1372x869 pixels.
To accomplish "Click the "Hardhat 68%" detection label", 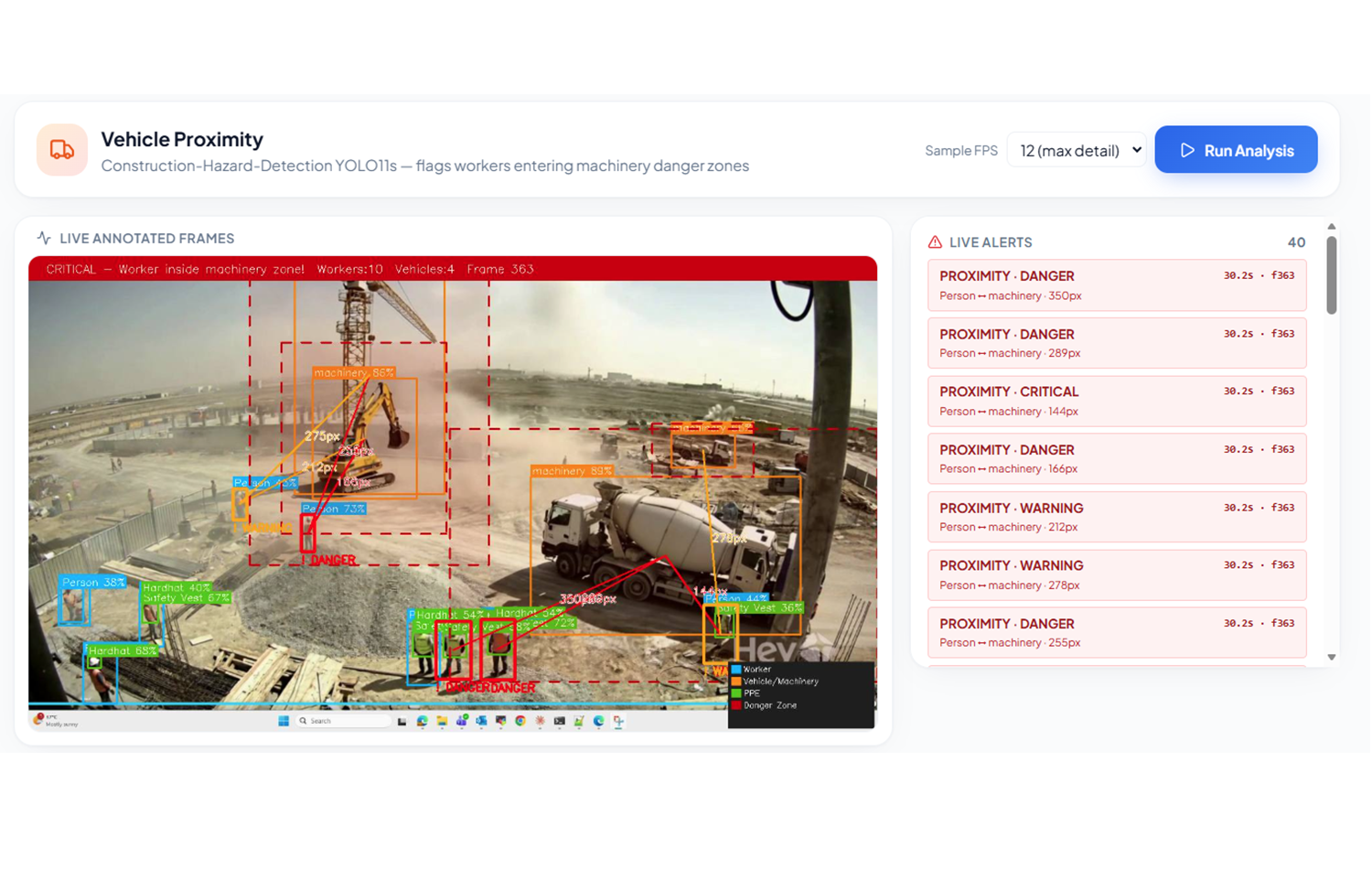I will tap(122, 650).
